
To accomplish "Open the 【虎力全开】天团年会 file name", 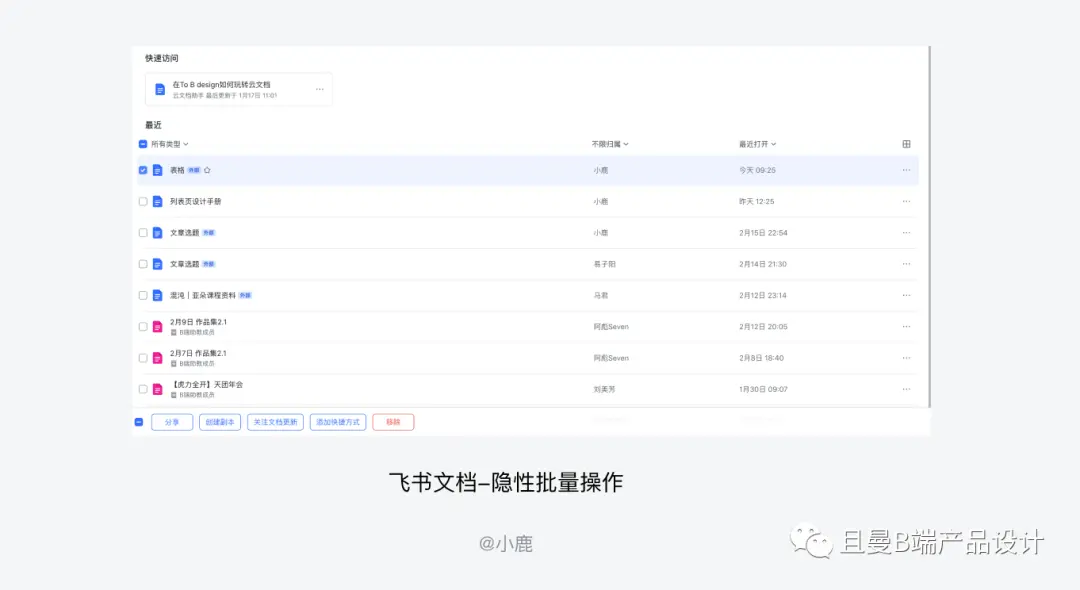I will (207, 385).
